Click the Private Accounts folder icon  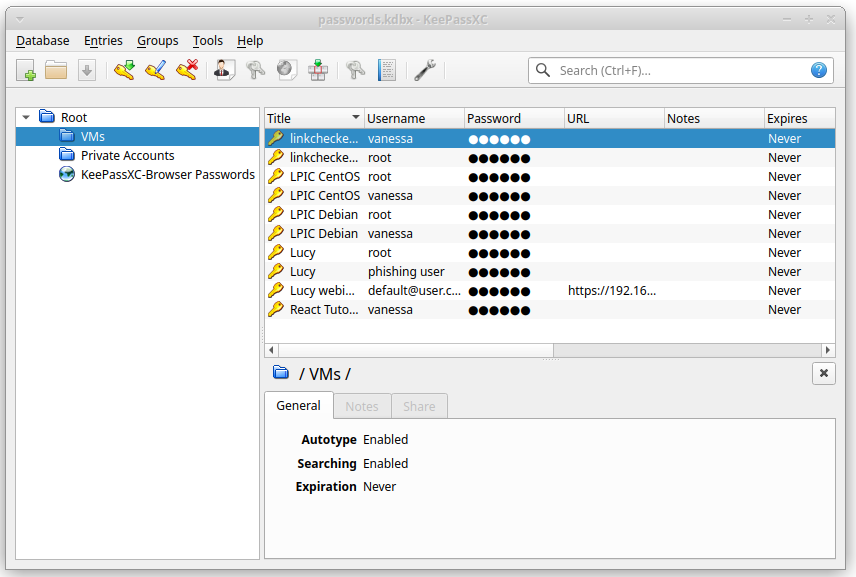tap(67, 155)
